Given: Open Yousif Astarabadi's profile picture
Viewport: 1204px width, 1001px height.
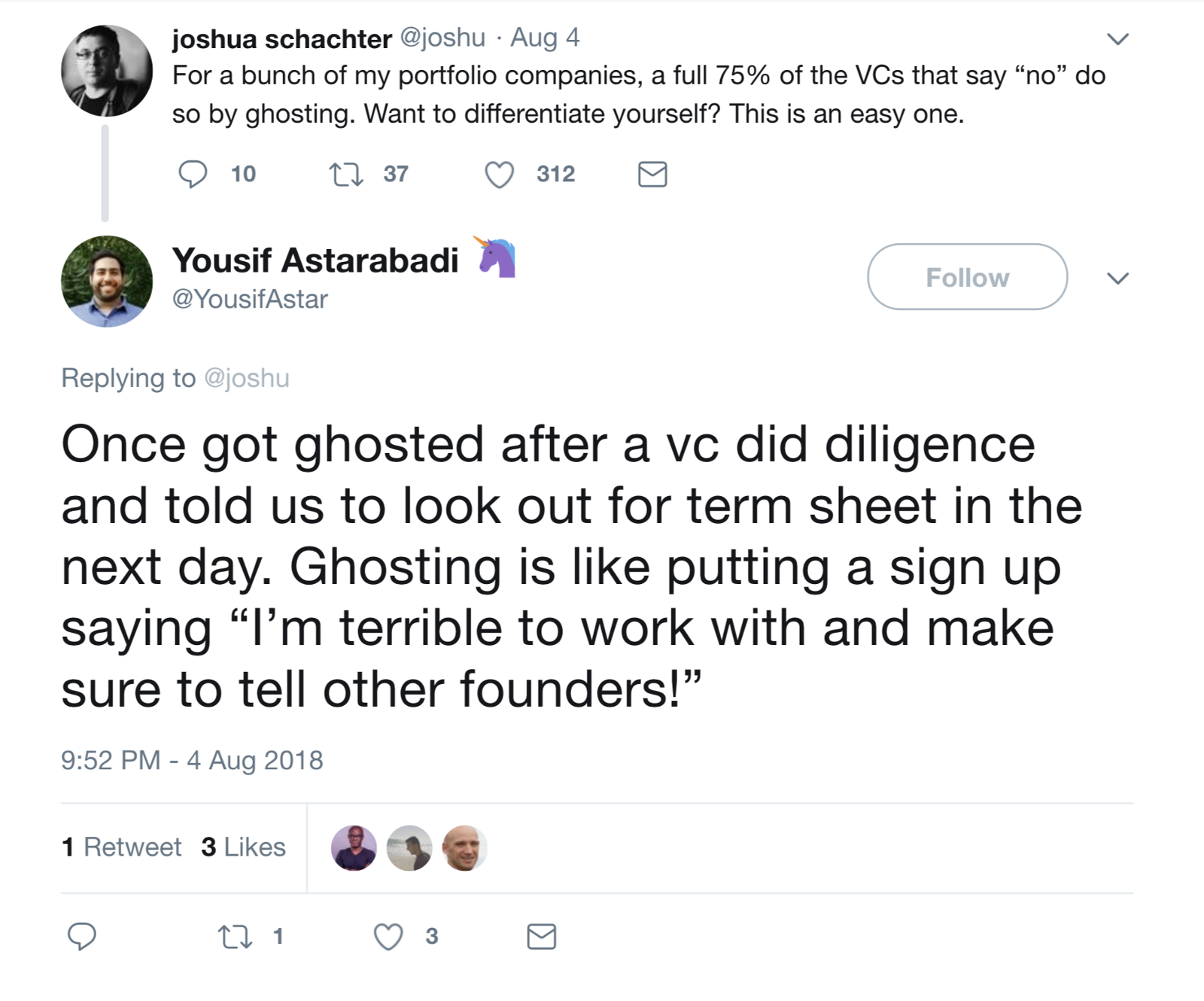Looking at the screenshot, I should (x=107, y=281).
